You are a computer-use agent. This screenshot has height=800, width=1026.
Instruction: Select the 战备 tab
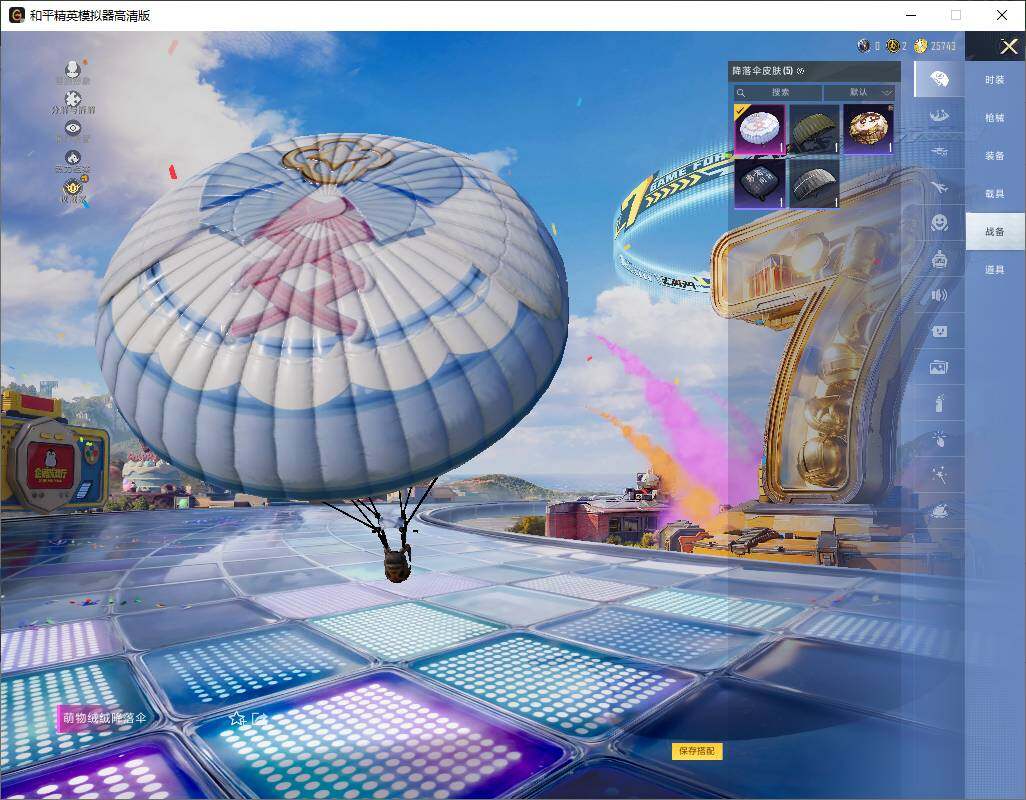point(995,232)
